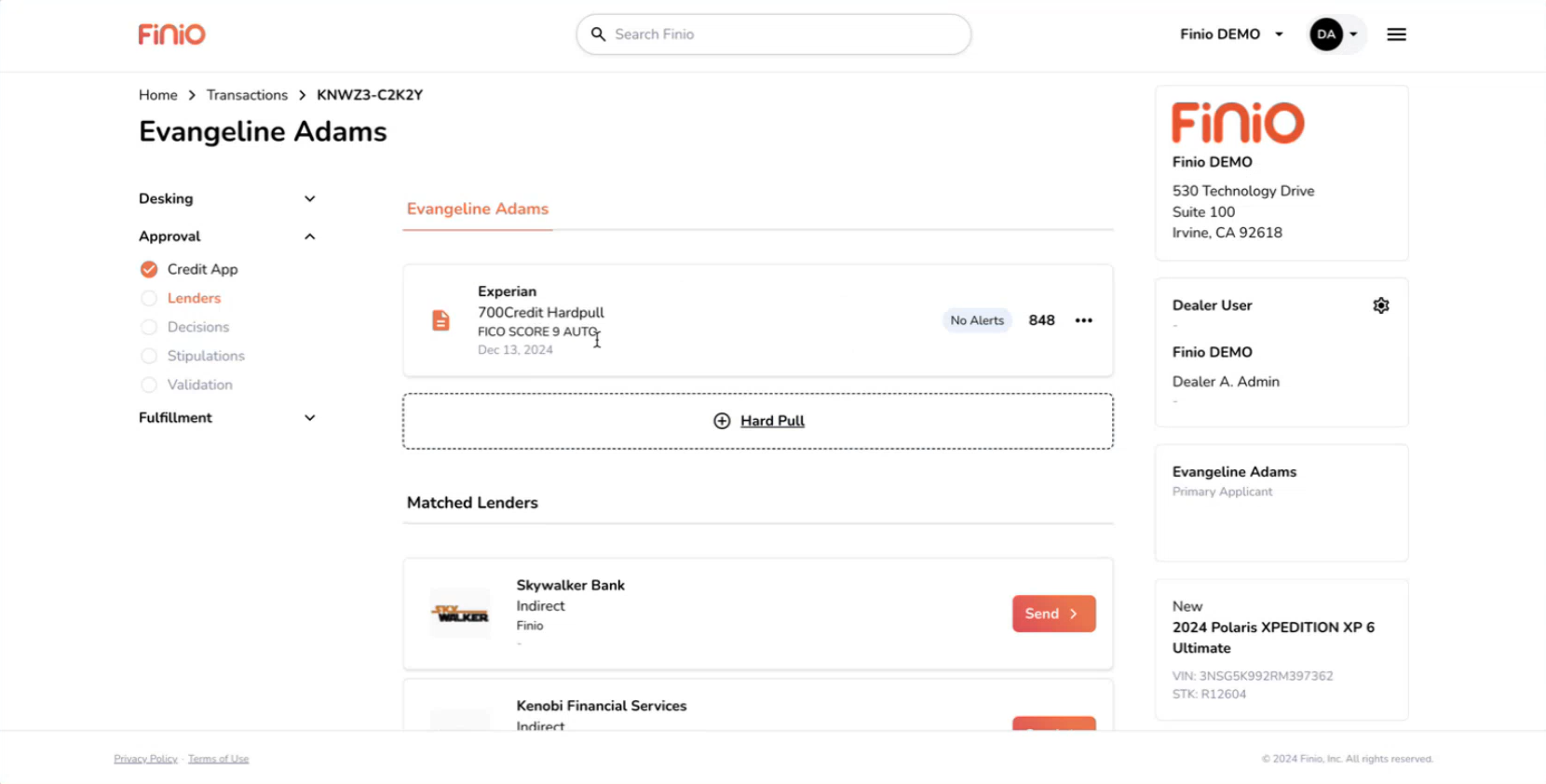
Task: Click the DA user avatar
Action: [1325, 34]
